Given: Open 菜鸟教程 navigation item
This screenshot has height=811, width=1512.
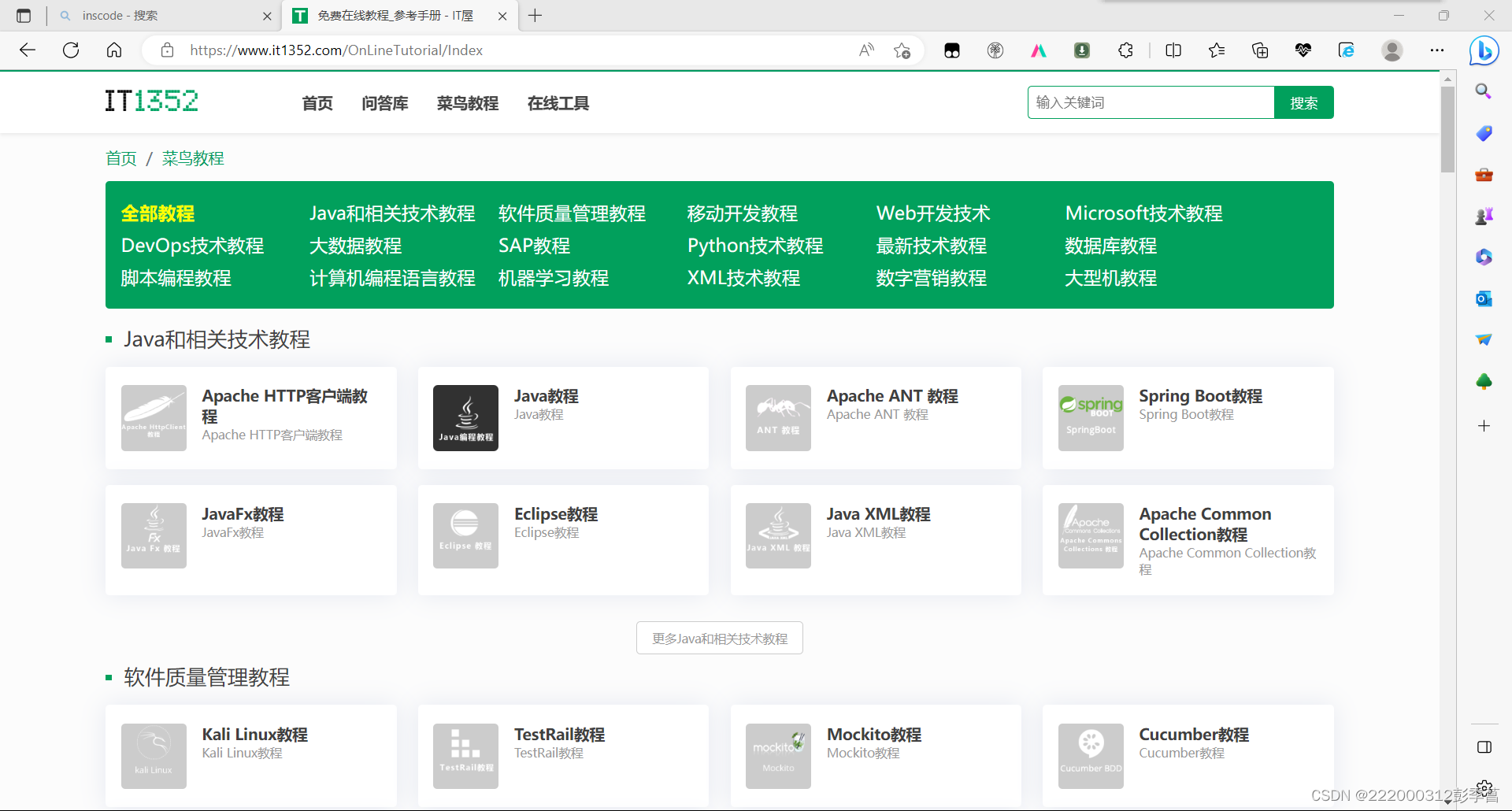Looking at the screenshot, I should pyautogui.click(x=468, y=103).
